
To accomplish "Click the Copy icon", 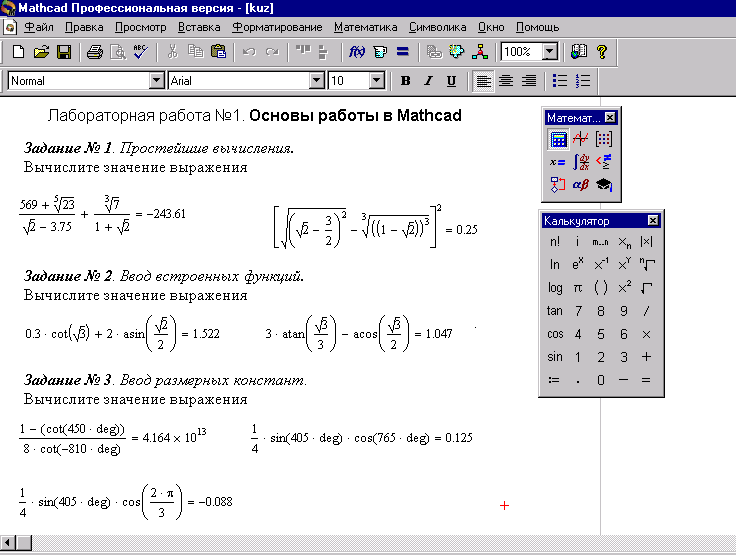I will pos(195,52).
